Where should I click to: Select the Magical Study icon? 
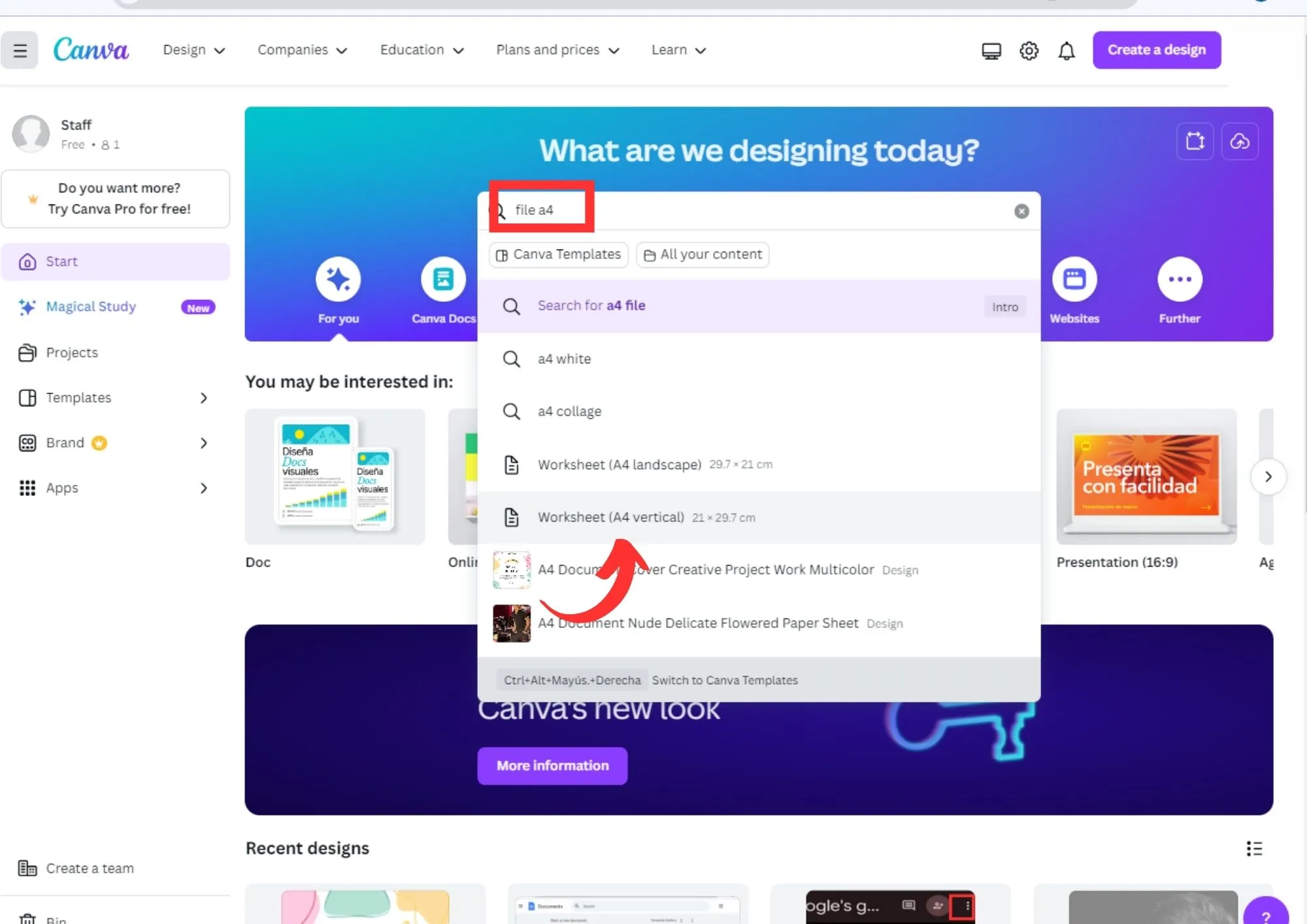[x=26, y=306]
